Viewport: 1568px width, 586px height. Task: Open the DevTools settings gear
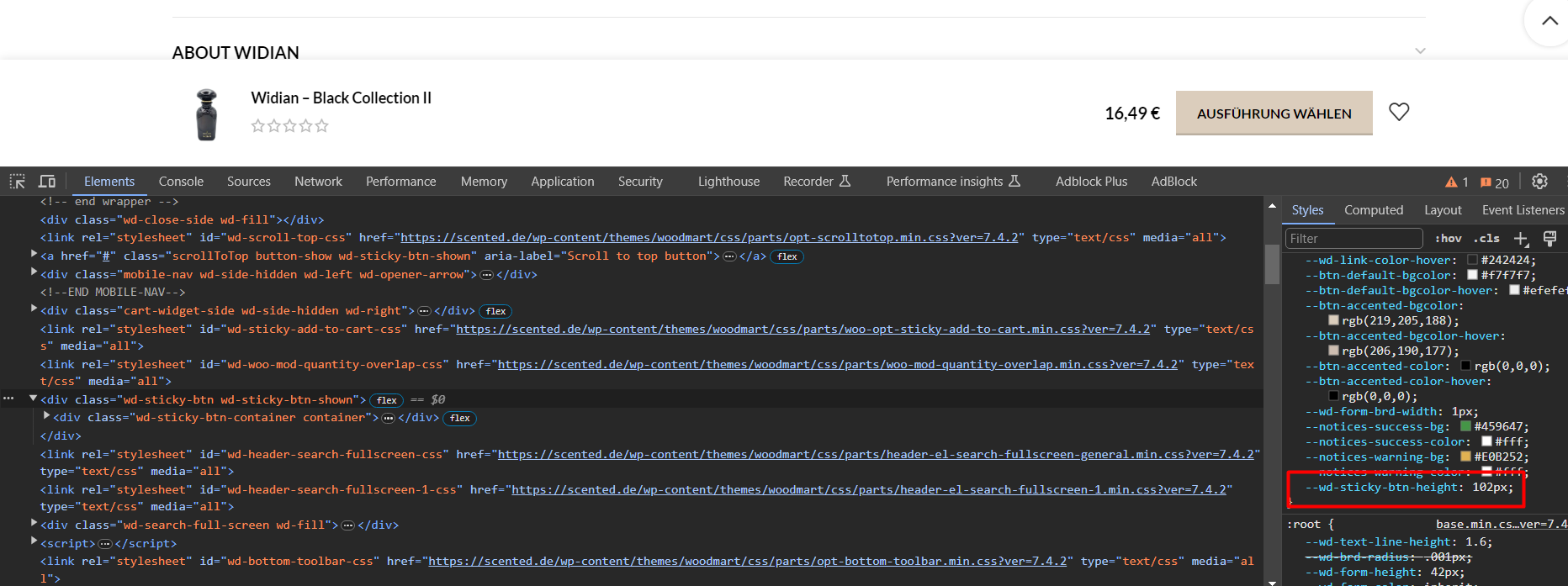coord(1539,182)
